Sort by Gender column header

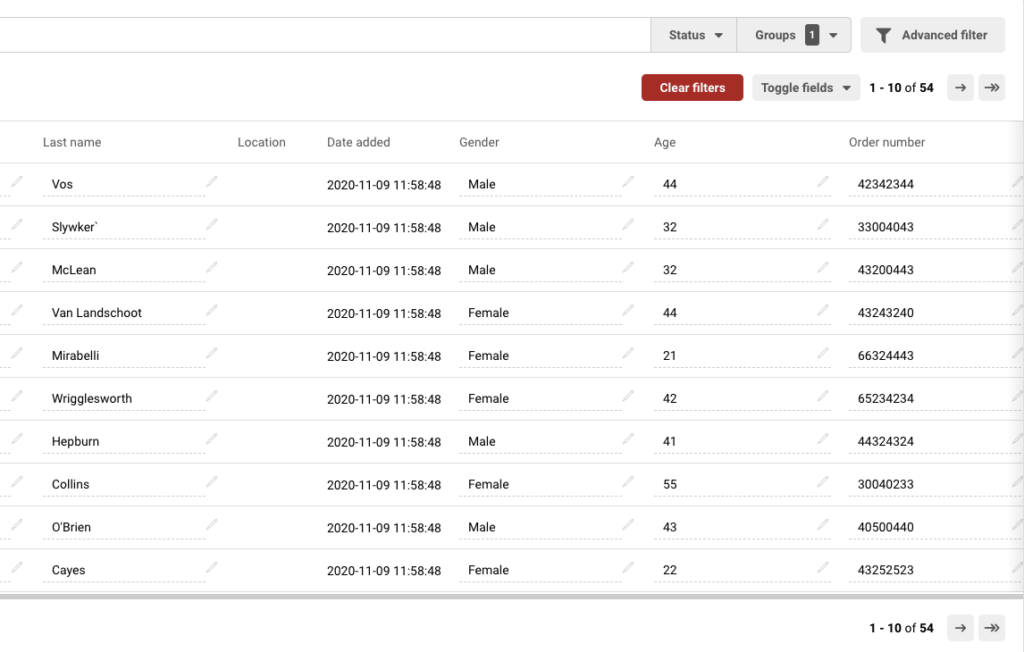pyautogui.click(x=479, y=142)
